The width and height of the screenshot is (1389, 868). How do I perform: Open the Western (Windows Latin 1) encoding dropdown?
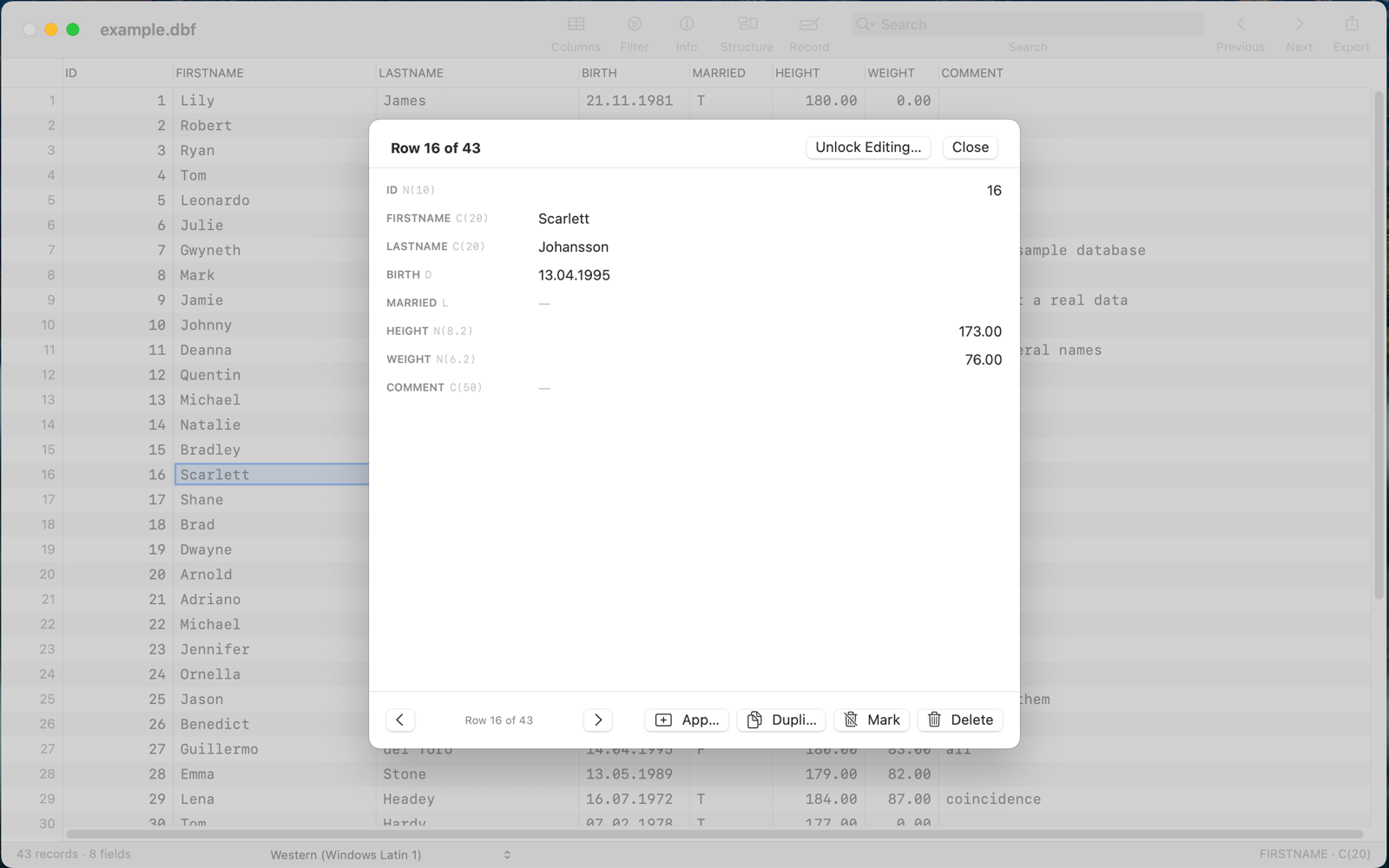[x=391, y=855]
